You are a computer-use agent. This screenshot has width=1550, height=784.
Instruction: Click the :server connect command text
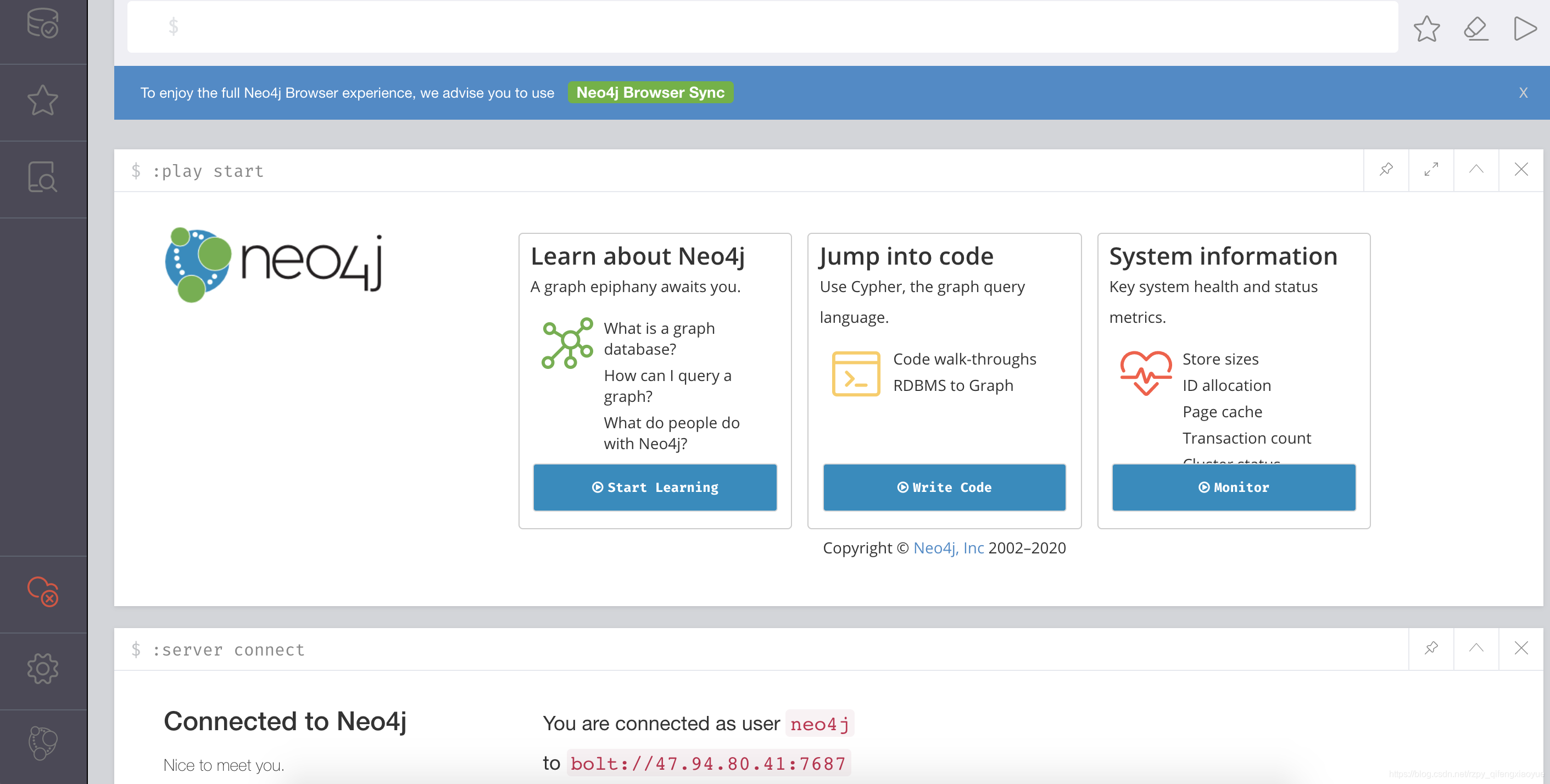pyautogui.click(x=228, y=650)
